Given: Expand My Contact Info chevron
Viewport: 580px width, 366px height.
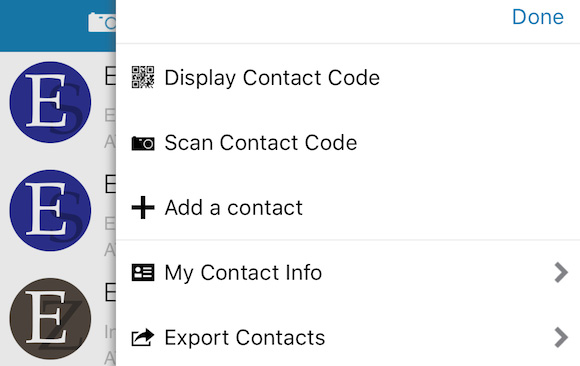Looking at the screenshot, I should coord(561,273).
